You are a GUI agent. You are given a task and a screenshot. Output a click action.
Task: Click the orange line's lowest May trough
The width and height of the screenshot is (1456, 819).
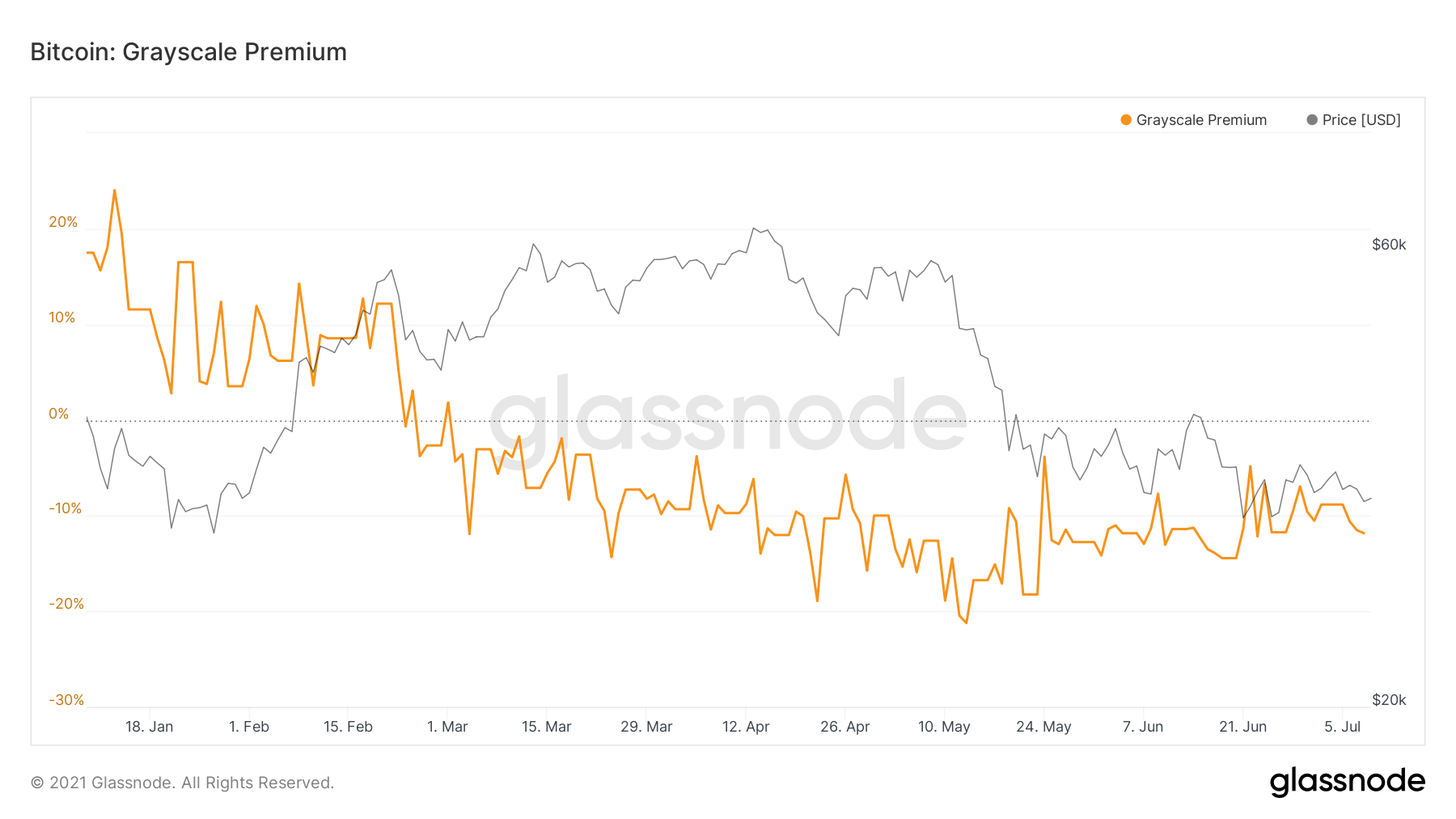[966, 623]
